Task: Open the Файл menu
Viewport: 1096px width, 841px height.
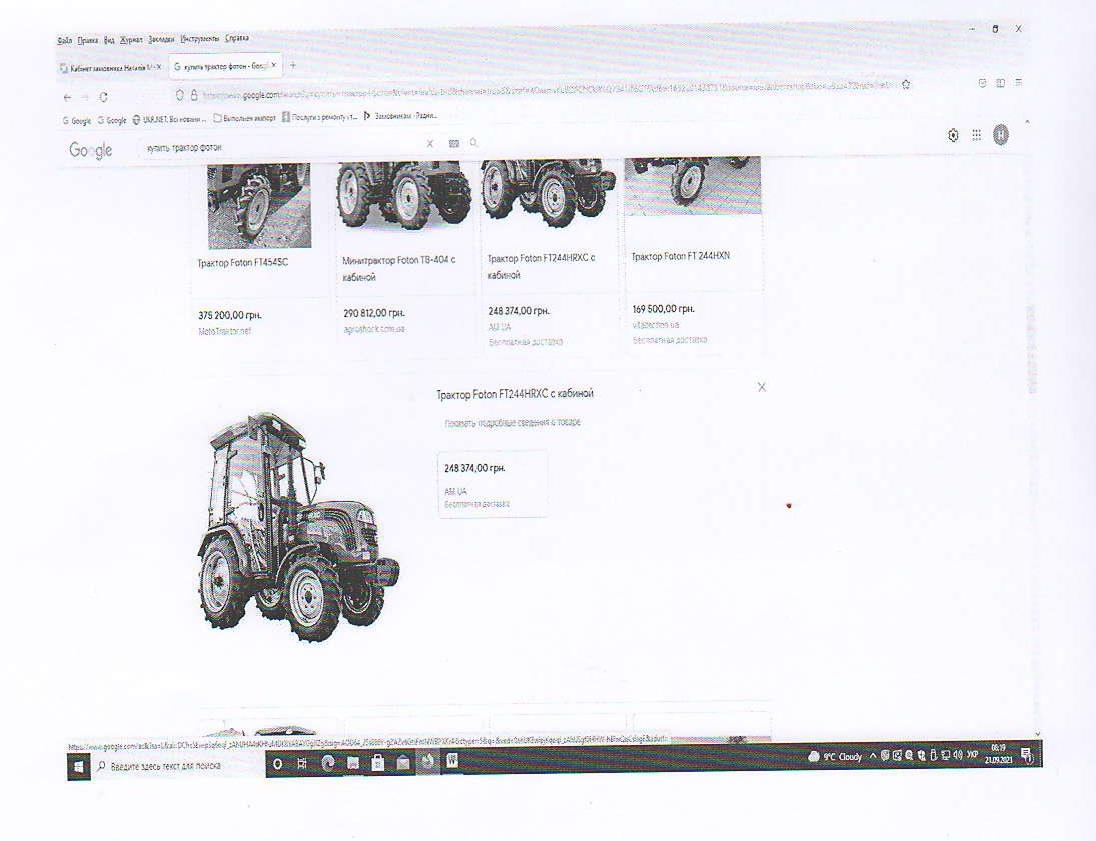Action: click(64, 41)
